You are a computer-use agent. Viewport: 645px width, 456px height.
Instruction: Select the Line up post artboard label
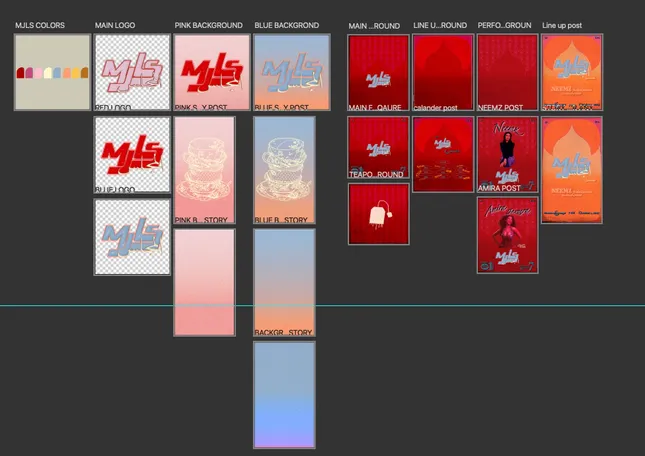pos(562,25)
